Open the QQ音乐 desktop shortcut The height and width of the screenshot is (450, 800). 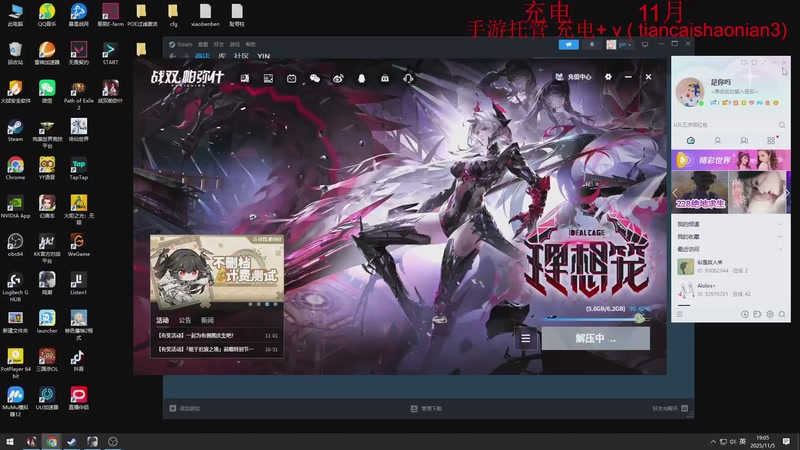[x=47, y=14]
